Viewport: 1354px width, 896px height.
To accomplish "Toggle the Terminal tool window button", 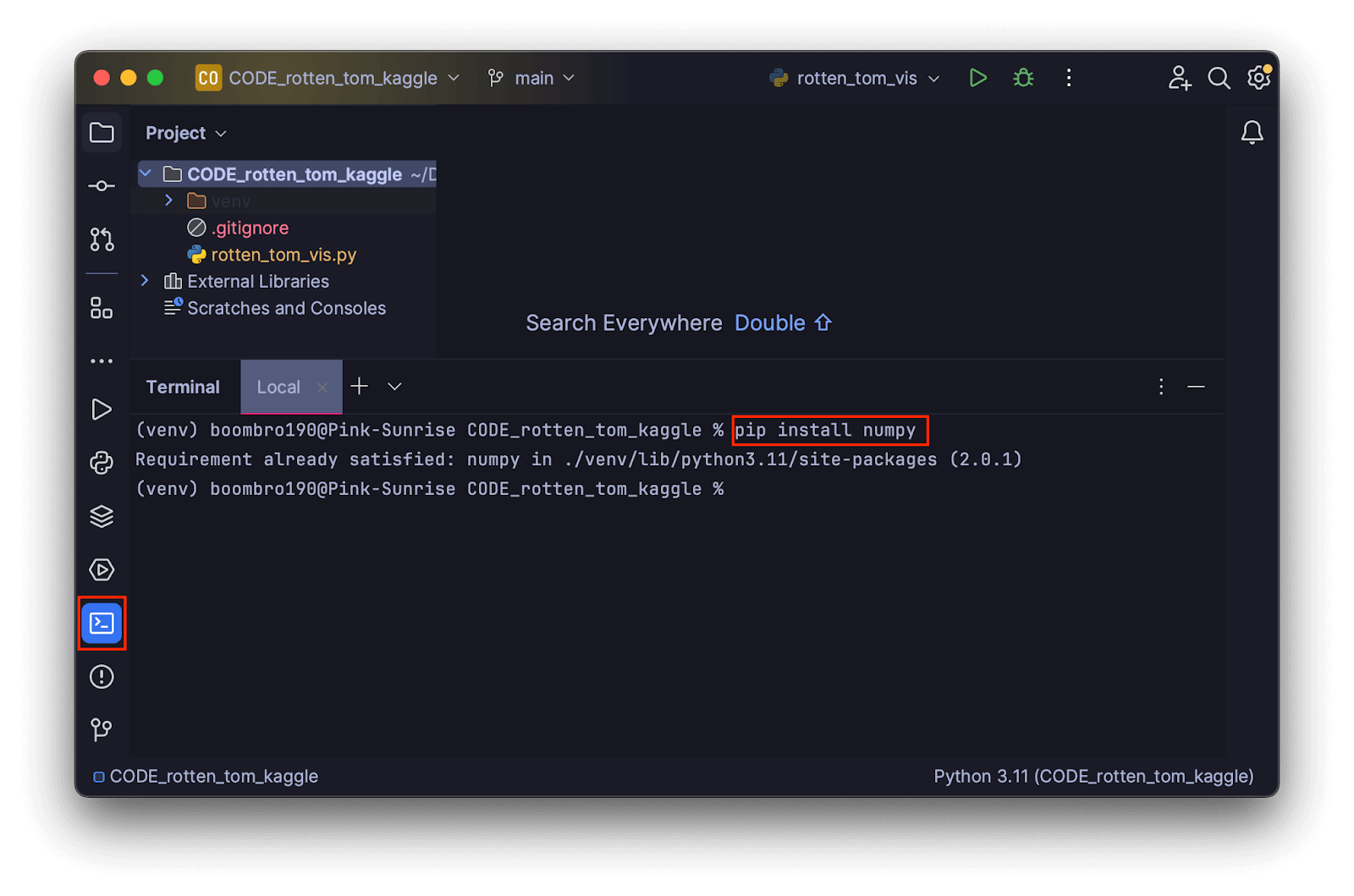I will [102, 624].
